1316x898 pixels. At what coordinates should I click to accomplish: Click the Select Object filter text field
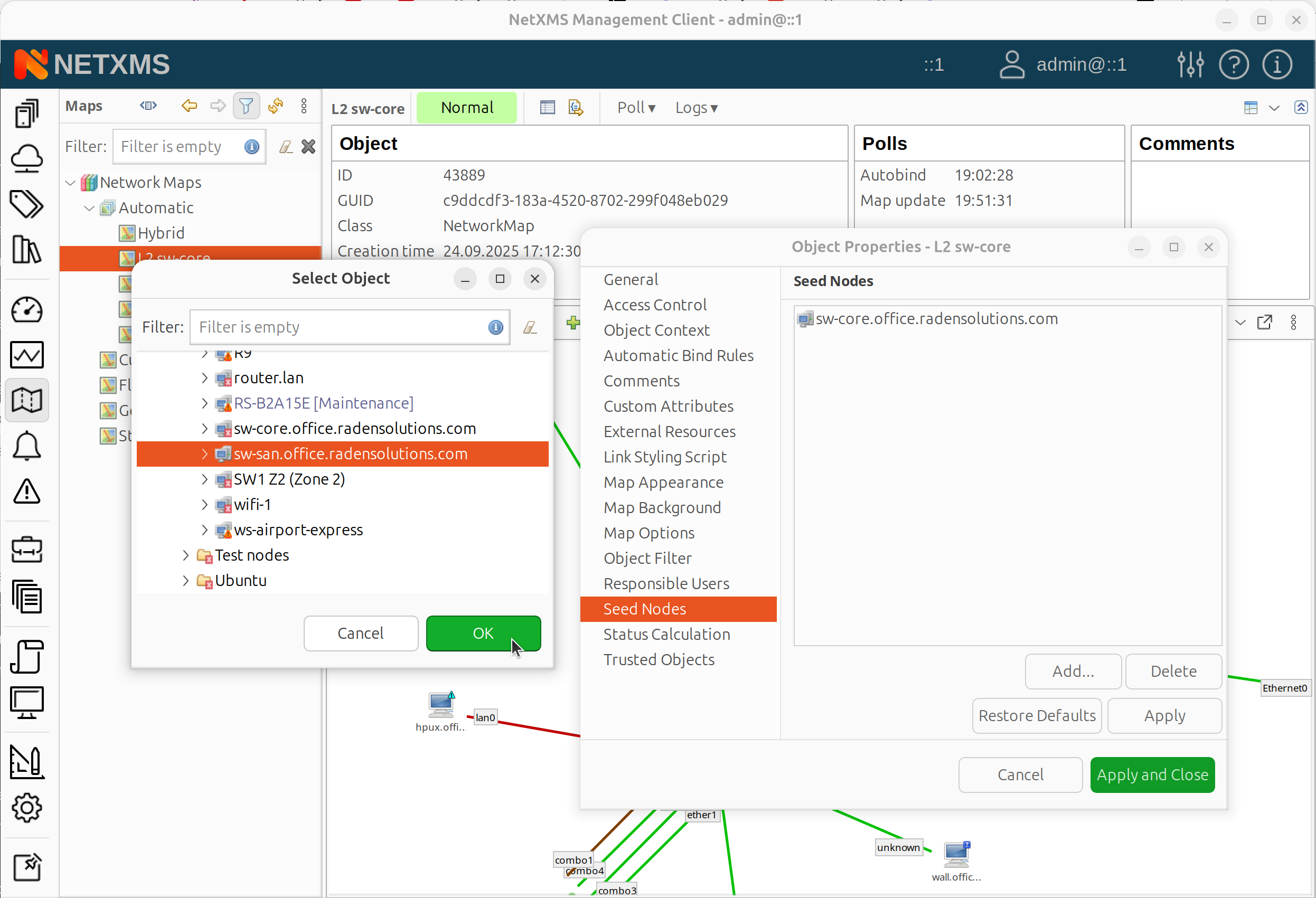pyautogui.click(x=340, y=327)
